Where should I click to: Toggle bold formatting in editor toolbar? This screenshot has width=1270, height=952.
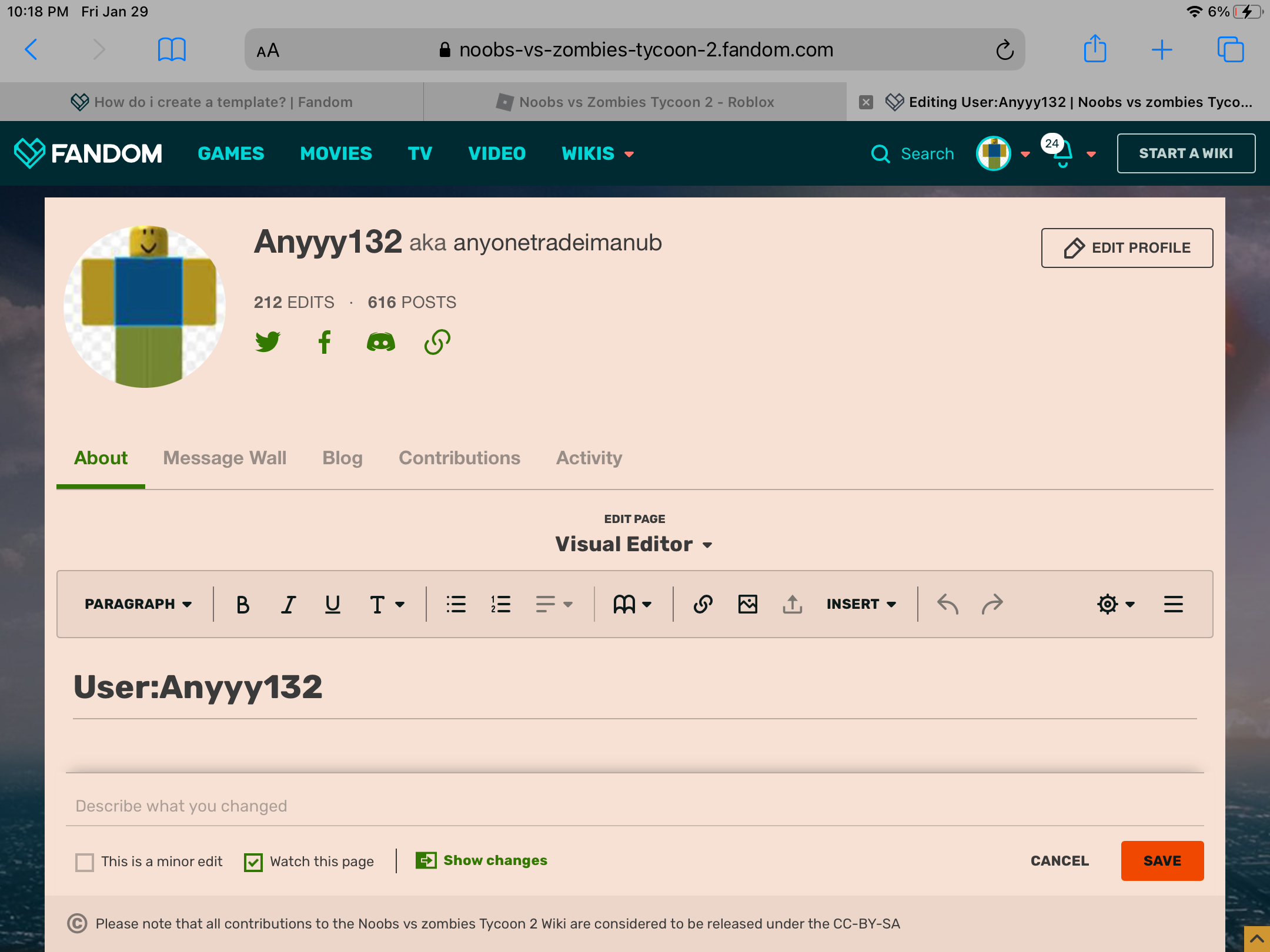[242, 604]
